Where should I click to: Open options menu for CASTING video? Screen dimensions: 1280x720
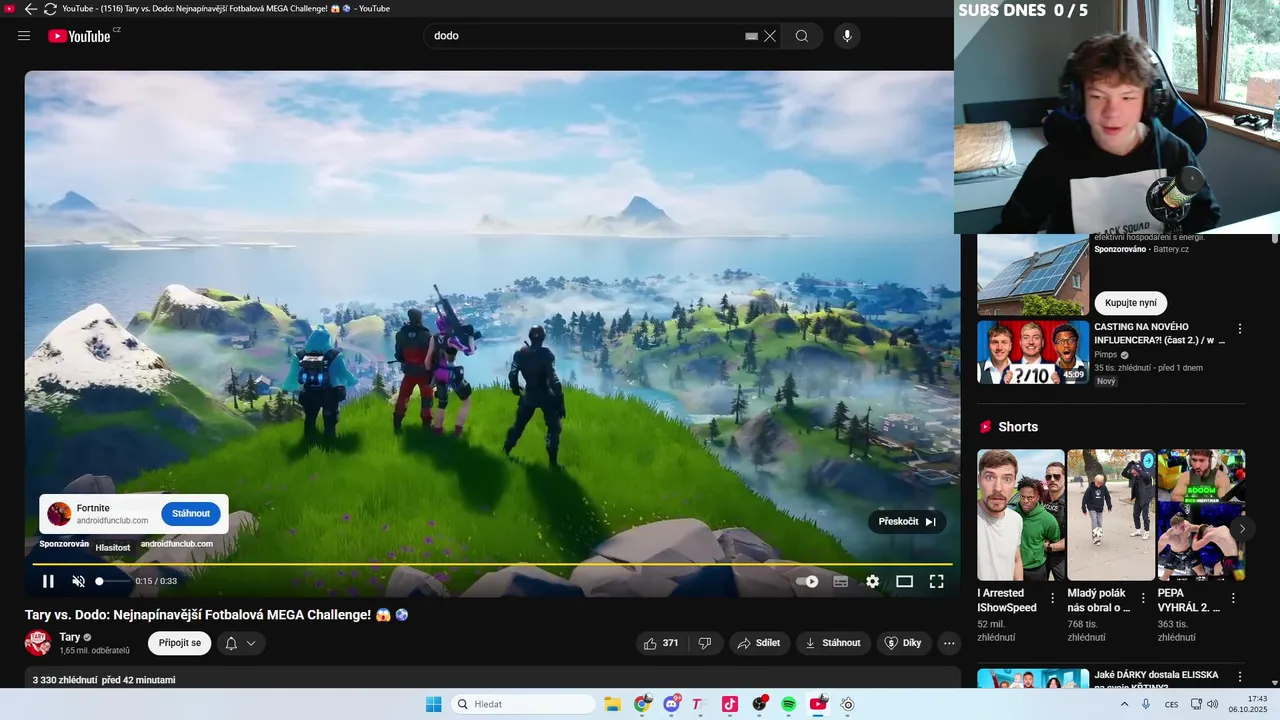click(x=1240, y=329)
